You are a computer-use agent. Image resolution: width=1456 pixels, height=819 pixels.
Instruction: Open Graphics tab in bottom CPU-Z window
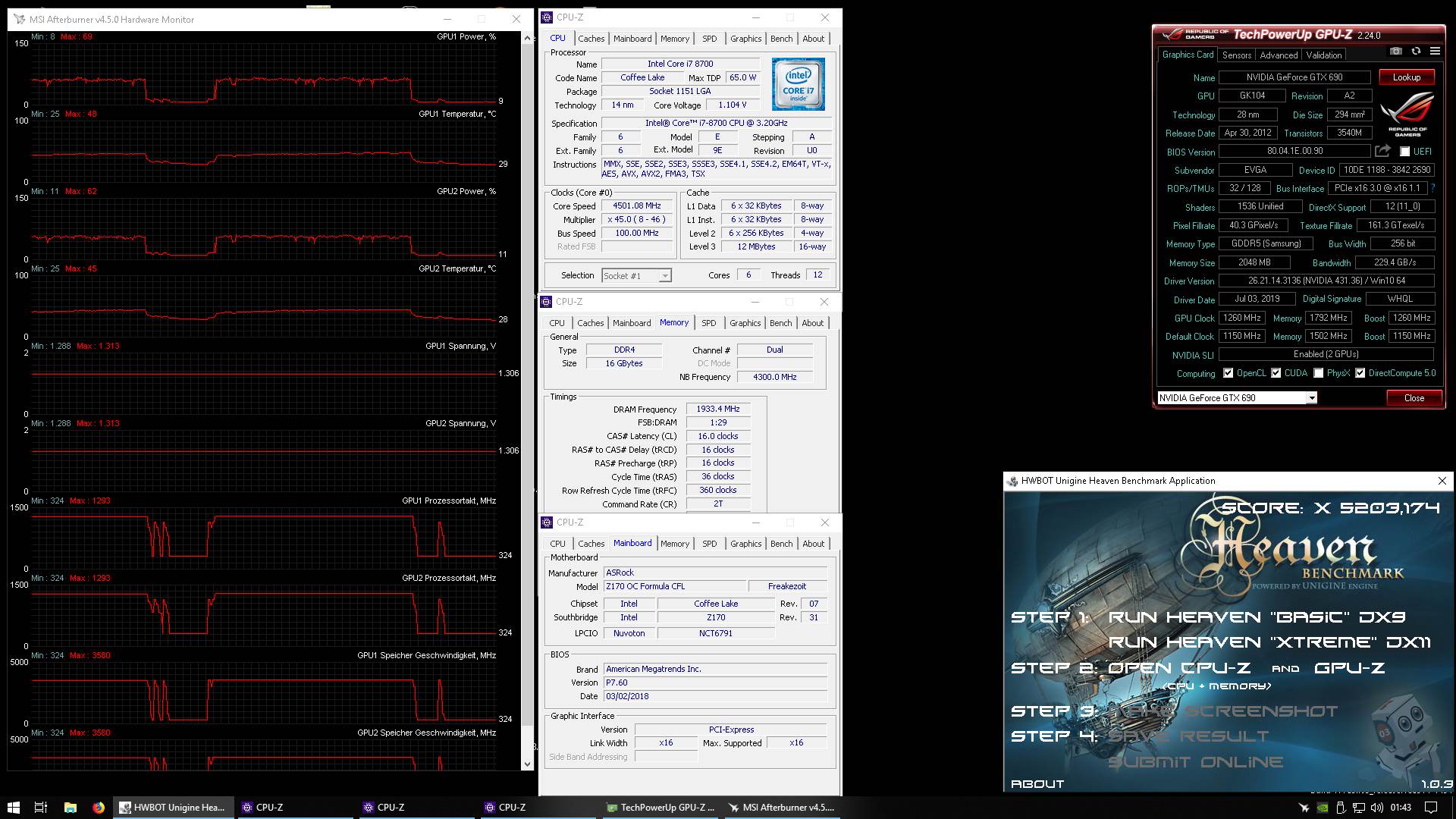click(x=746, y=544)
